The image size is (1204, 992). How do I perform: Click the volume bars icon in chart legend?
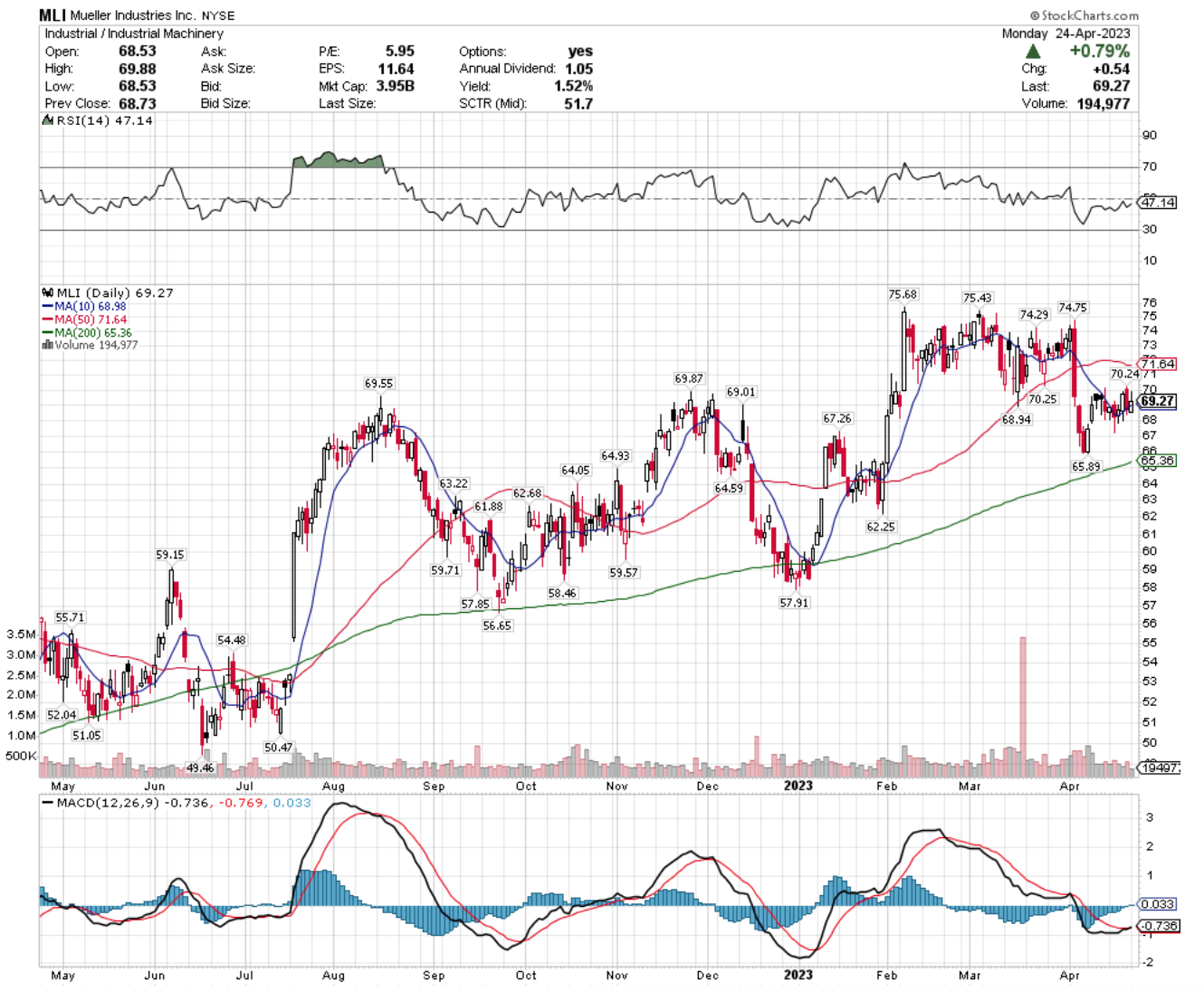47,345
